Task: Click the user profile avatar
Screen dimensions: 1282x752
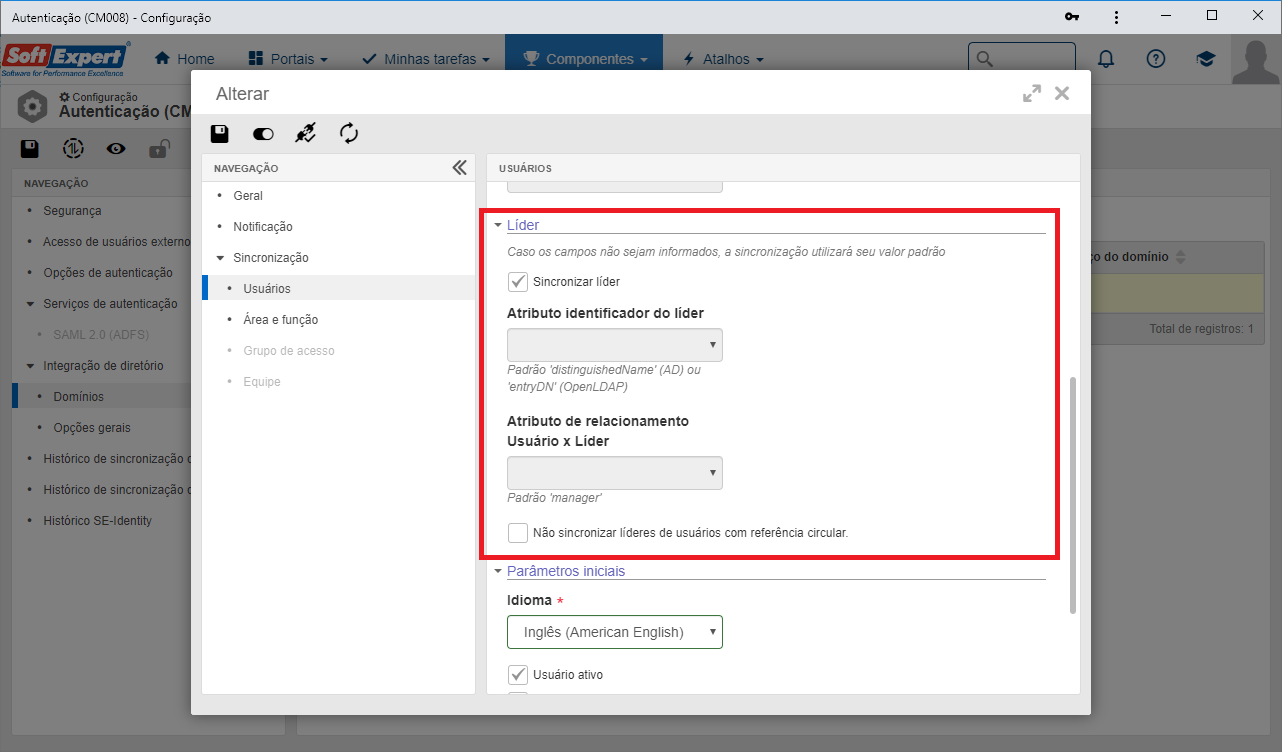Action: 1256,60
